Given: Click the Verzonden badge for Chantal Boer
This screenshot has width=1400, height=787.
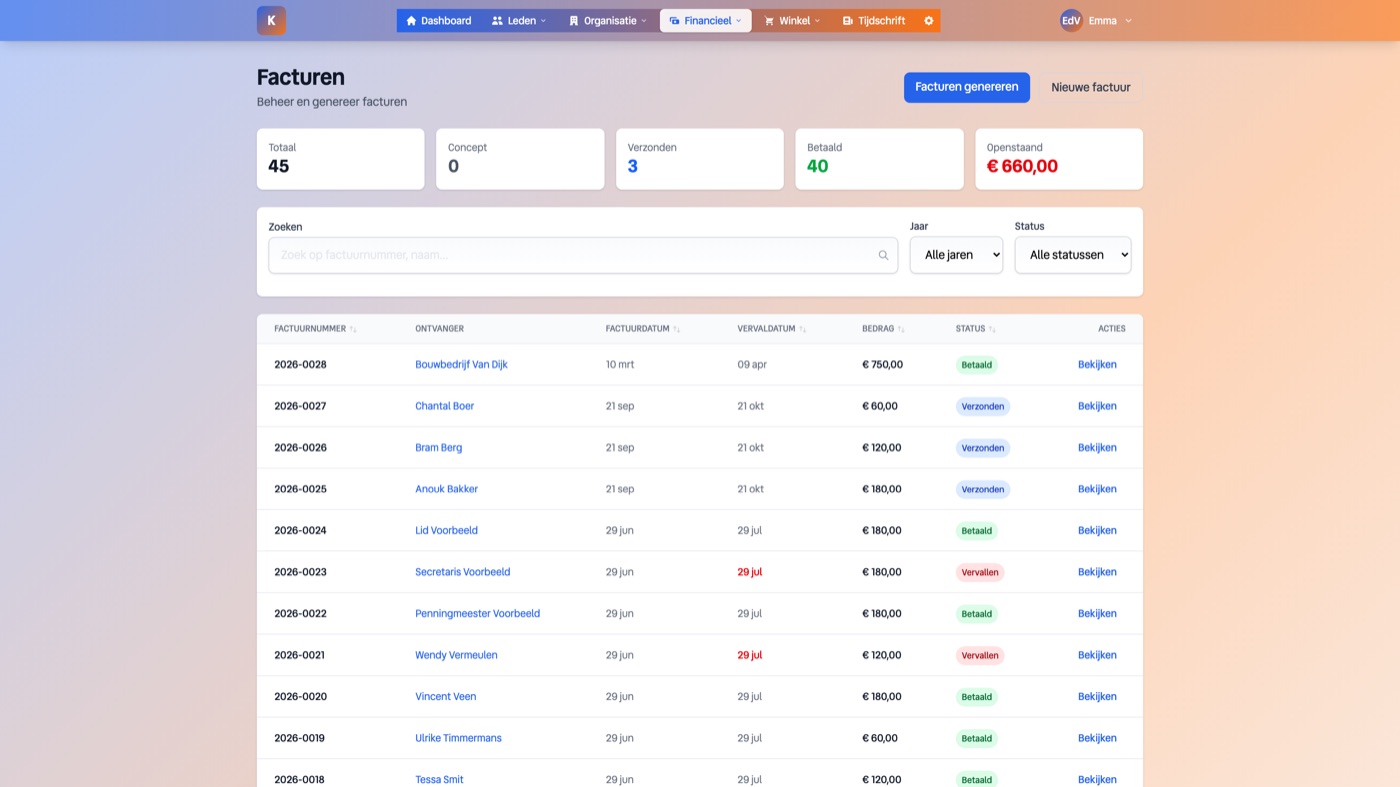Looking at the screenshot, I should pos(983,406).
